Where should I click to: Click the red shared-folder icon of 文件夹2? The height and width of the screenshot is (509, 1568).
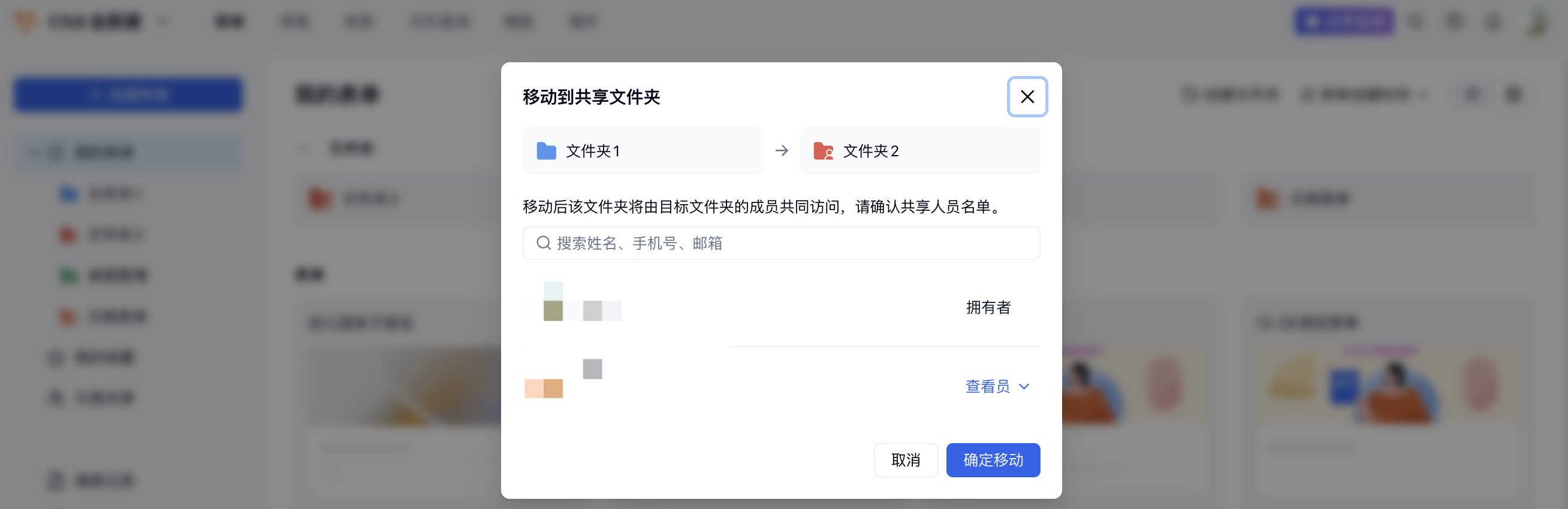[x=824, y=151]
